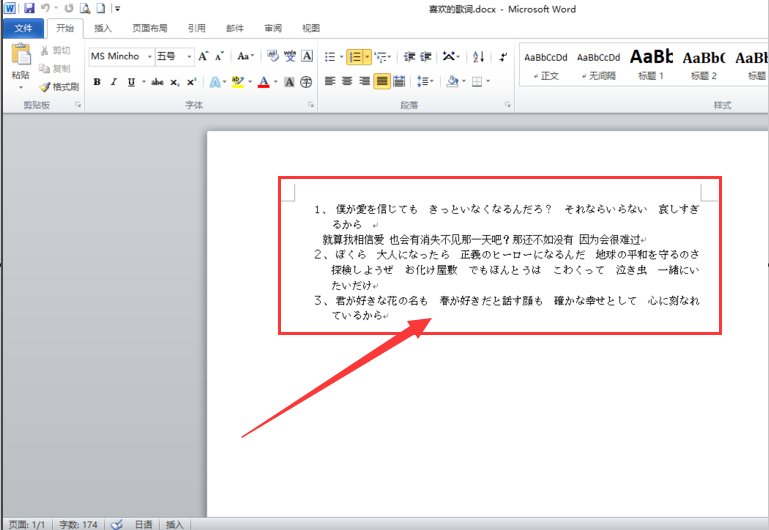The width and height of the screenshot is (769, 530).
Task: Expand the 粘贴 paste options arrow
Action: click(21, 88)
